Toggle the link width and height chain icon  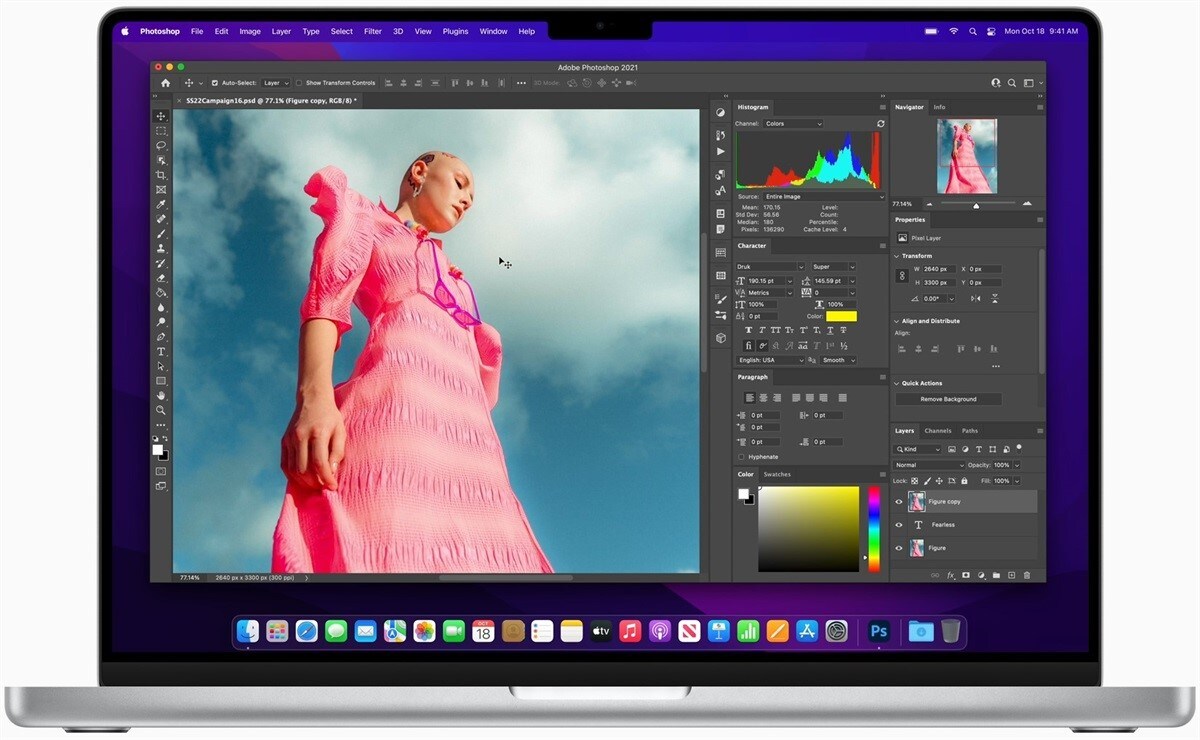tap(902, 275)
